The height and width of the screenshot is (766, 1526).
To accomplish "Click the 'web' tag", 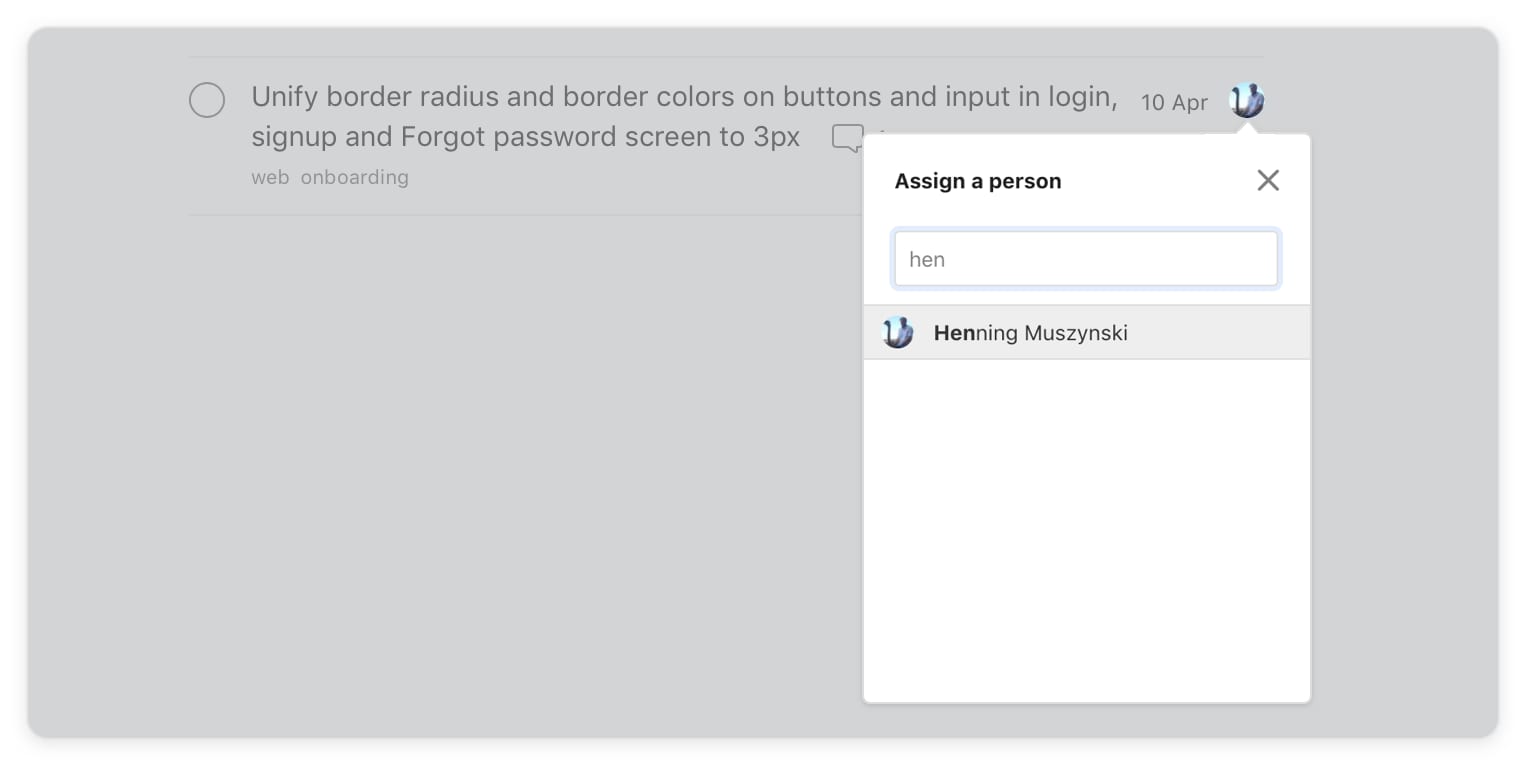I will tap(271, 177).
